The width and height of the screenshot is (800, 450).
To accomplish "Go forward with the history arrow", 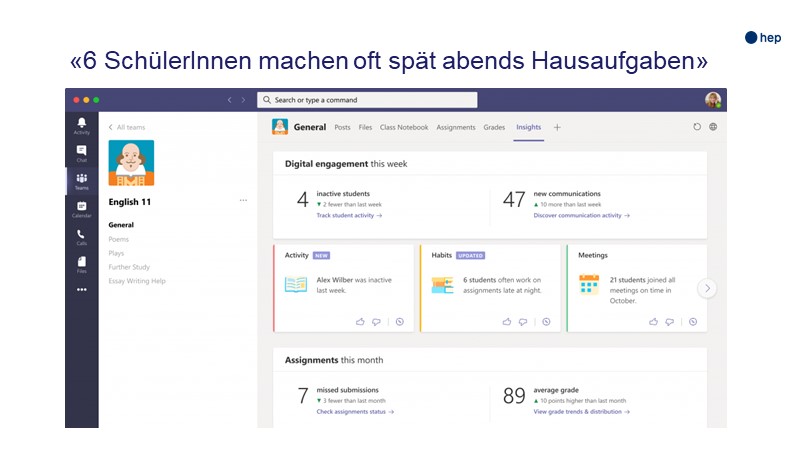I will pos(243,100).
